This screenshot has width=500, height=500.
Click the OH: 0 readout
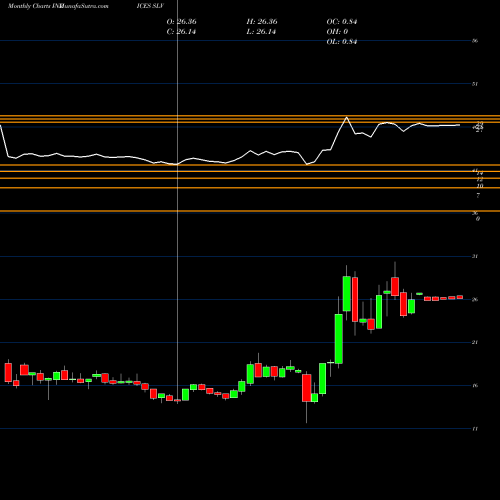click(x=337, y=32)
